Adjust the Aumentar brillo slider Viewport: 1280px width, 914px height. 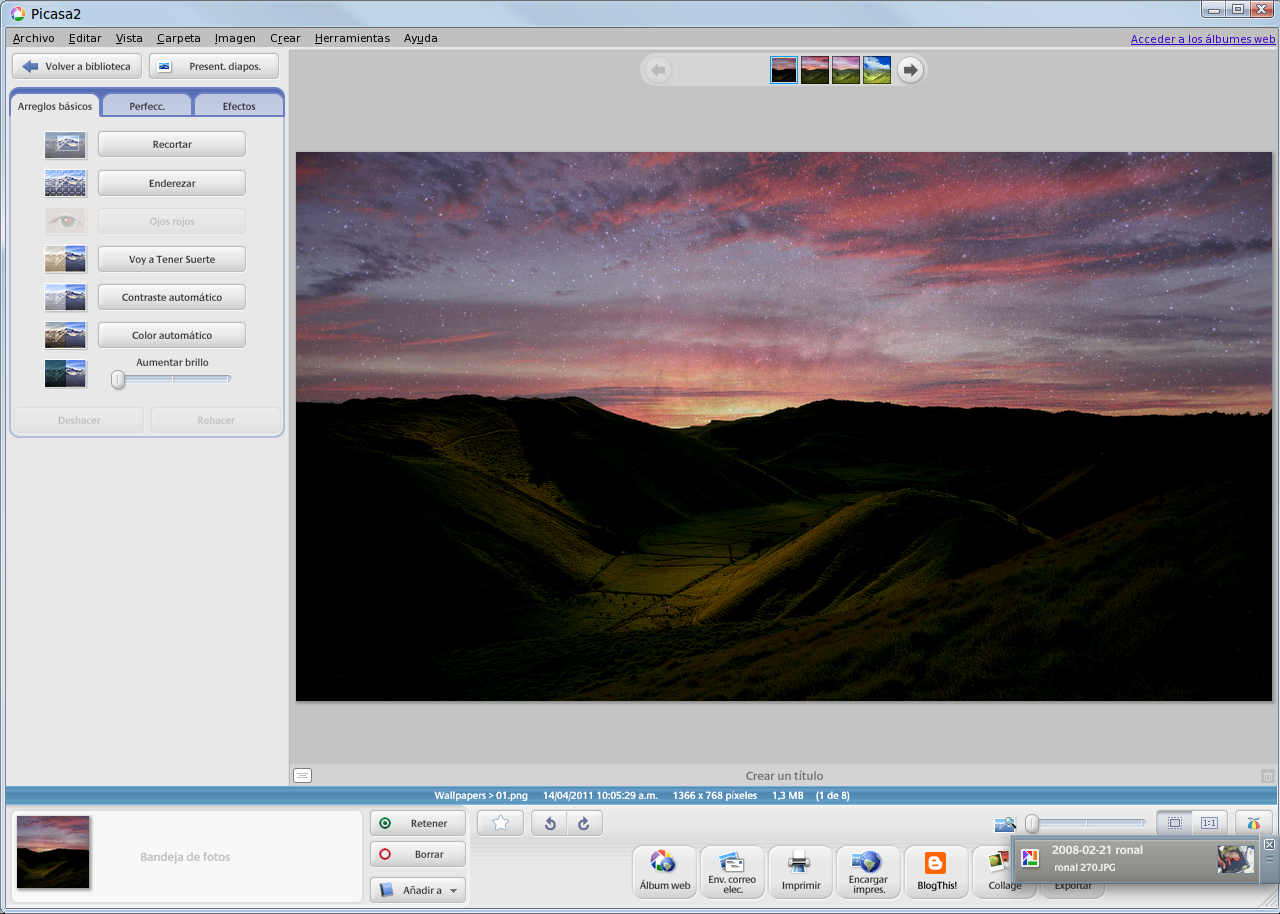point(117,379)
